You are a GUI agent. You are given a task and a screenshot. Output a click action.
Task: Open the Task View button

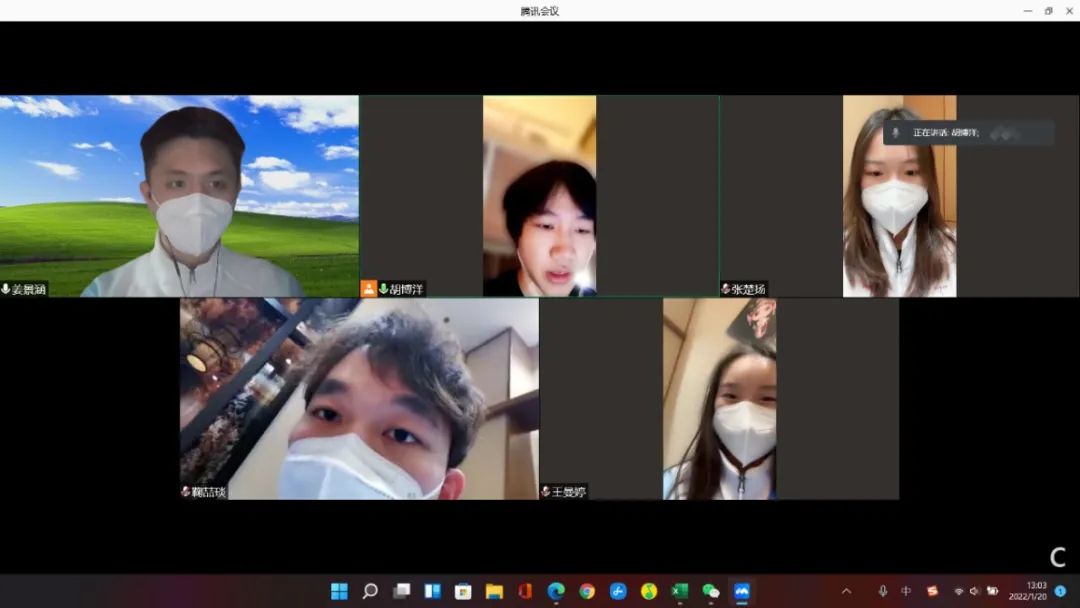pyautogui.click(x=401, y=591)
